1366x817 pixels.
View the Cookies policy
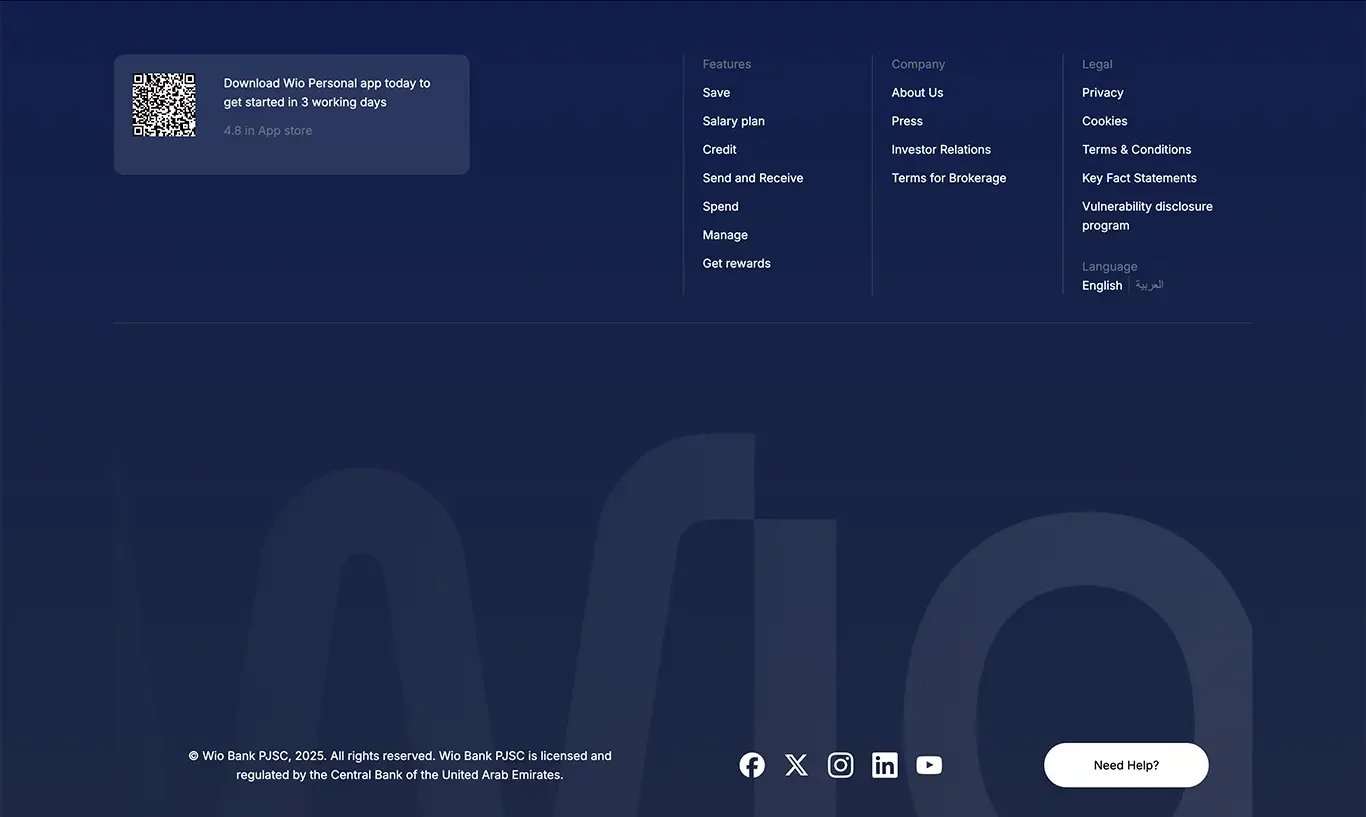point(1104,121)
